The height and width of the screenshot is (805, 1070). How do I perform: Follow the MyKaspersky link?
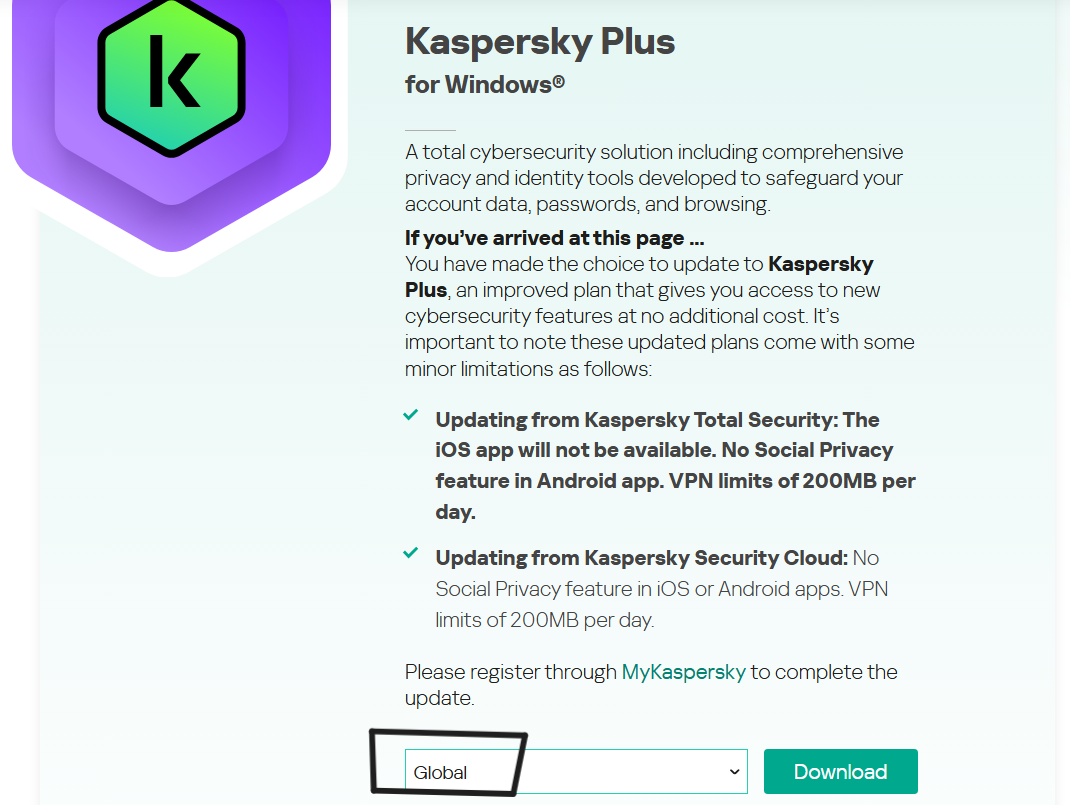684,672
